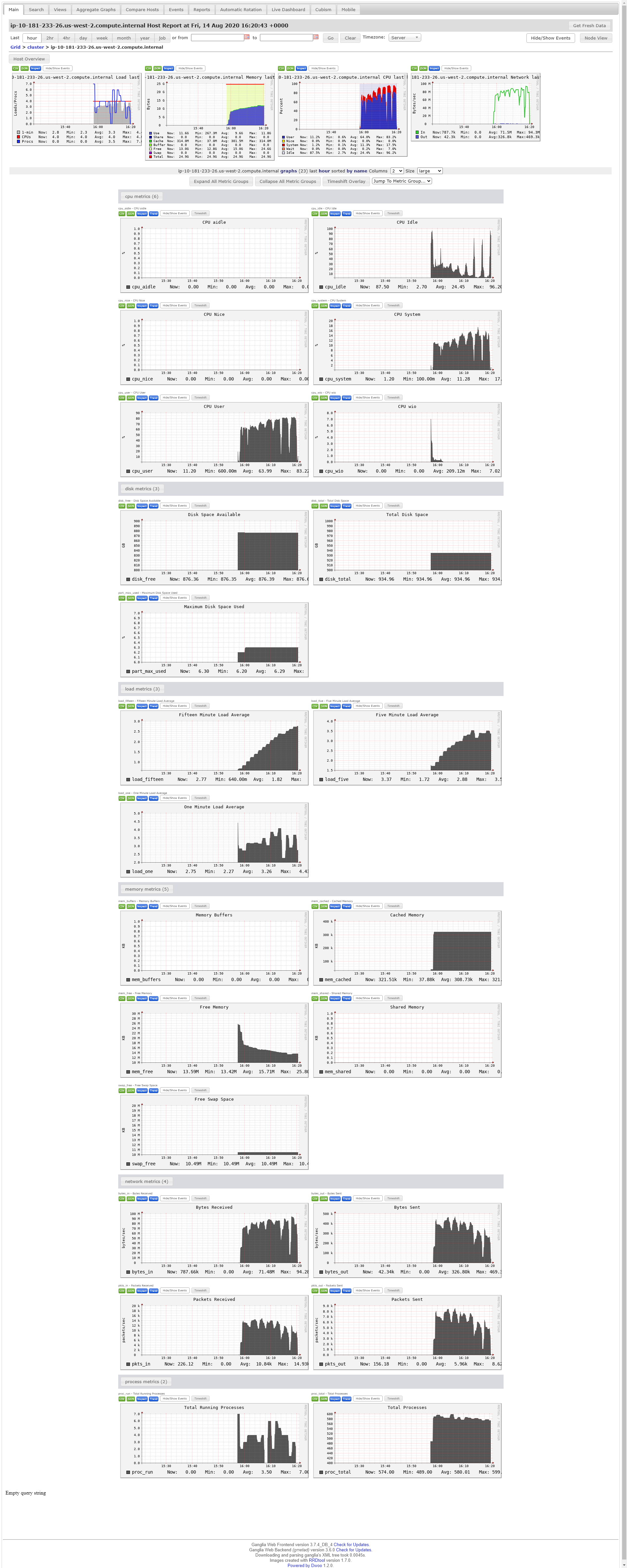Switch to the Search tab
The image size is (627, 1568).
tap(36, 10)
